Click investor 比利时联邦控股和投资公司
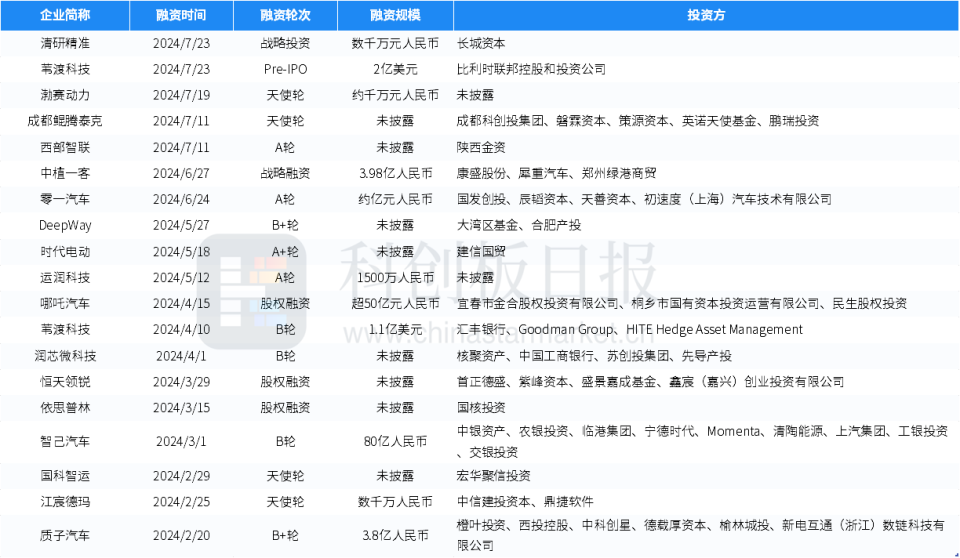Viewport: 960px width, 558px height. (531, 69)
